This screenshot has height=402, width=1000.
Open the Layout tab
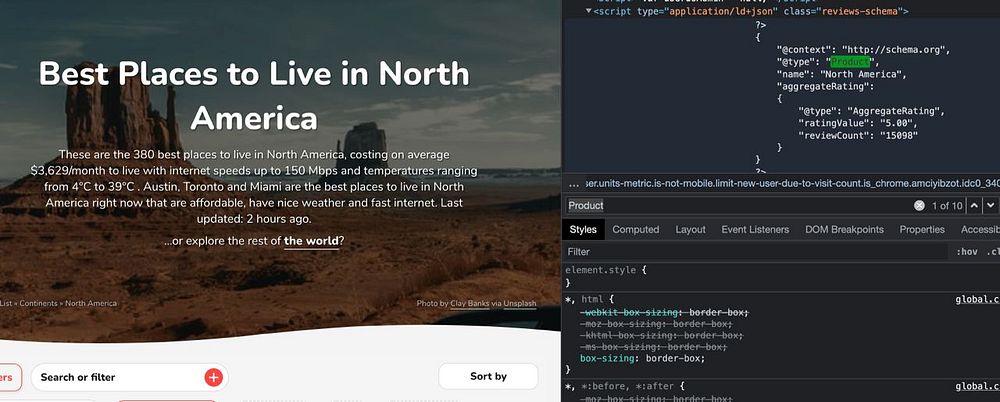[x=691, y=229]
